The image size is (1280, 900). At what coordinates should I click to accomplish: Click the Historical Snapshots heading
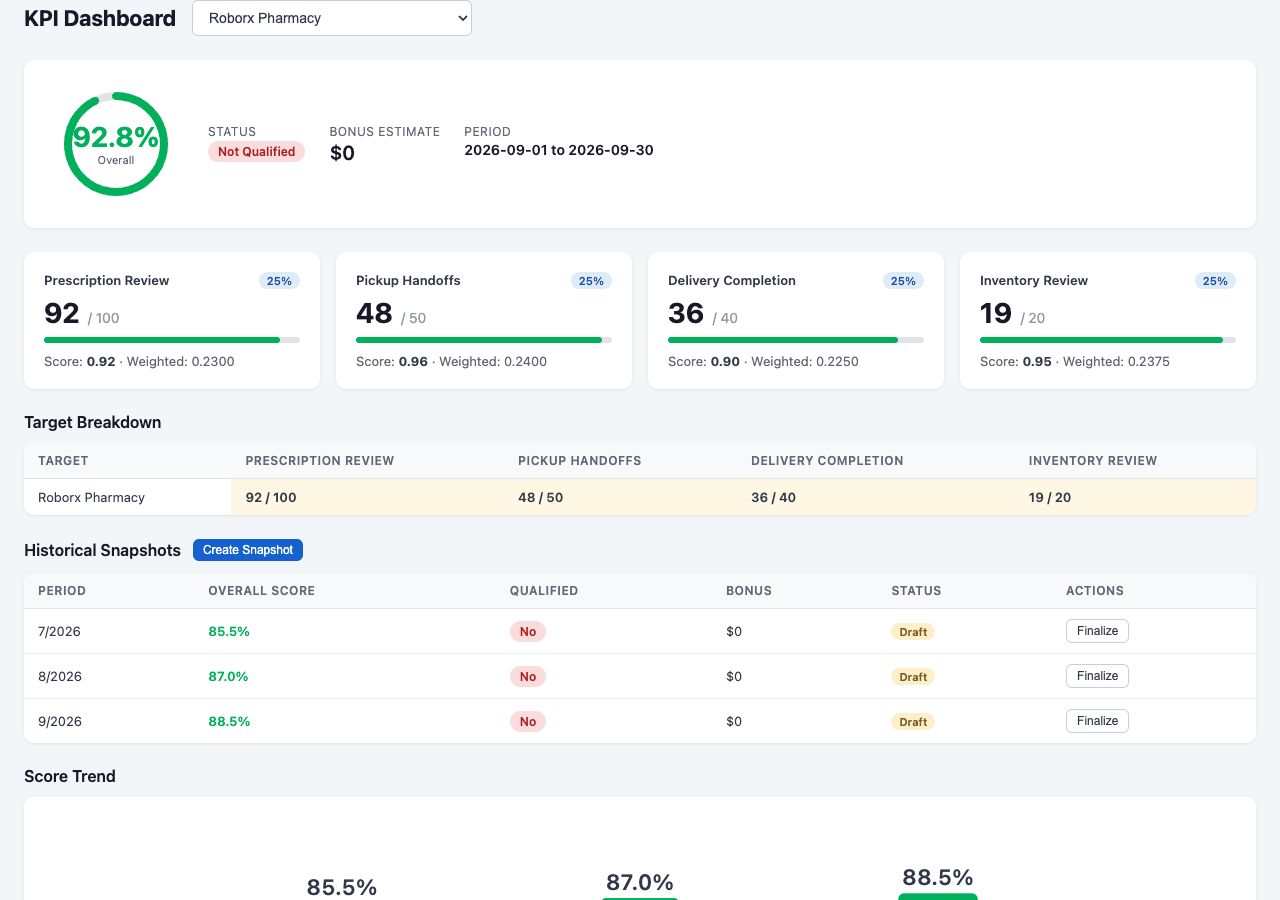(102, 550)
